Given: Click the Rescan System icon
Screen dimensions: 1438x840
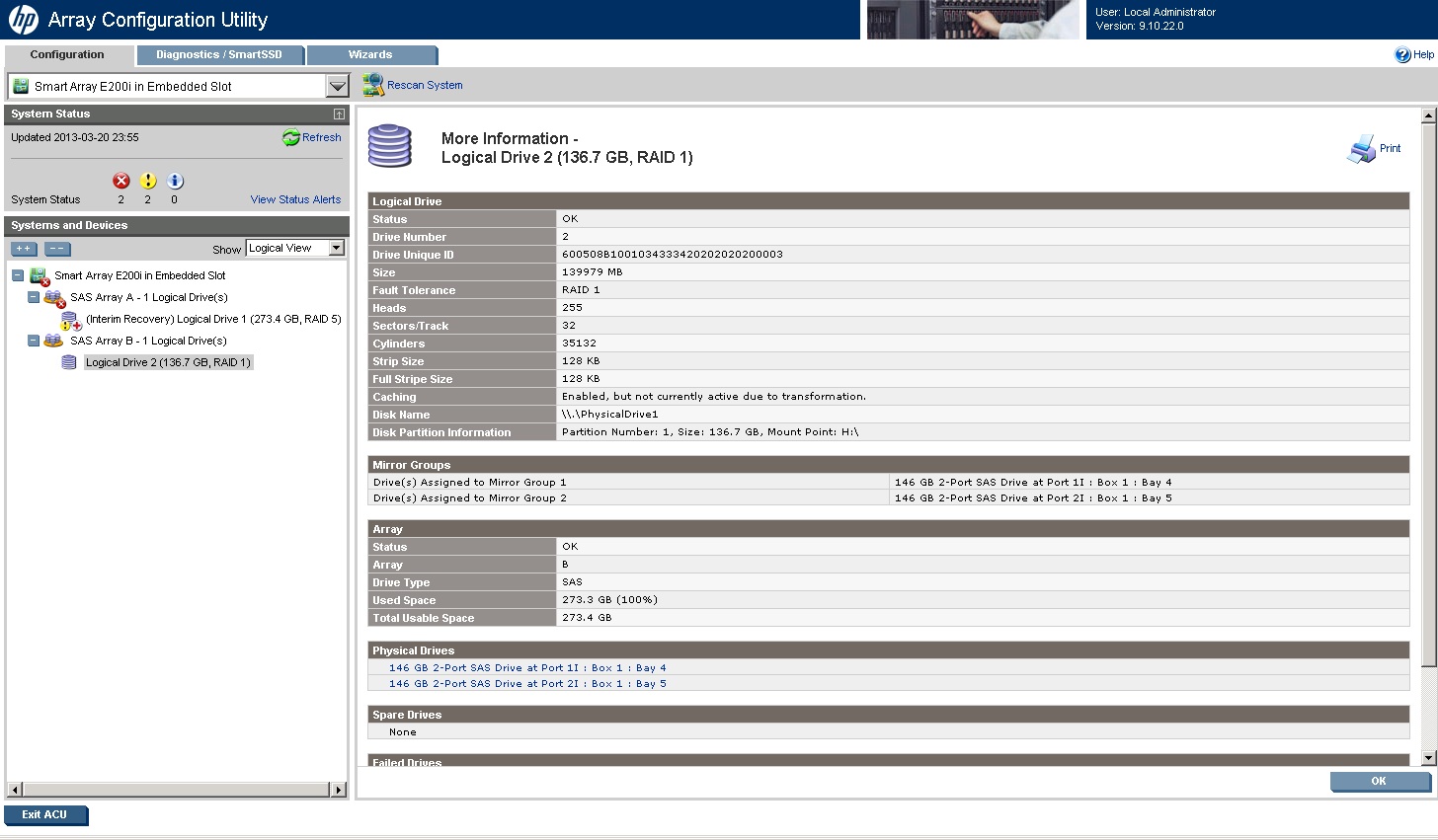Looking at the screenshot, I should pyautogui.click(x=373, y=86).
